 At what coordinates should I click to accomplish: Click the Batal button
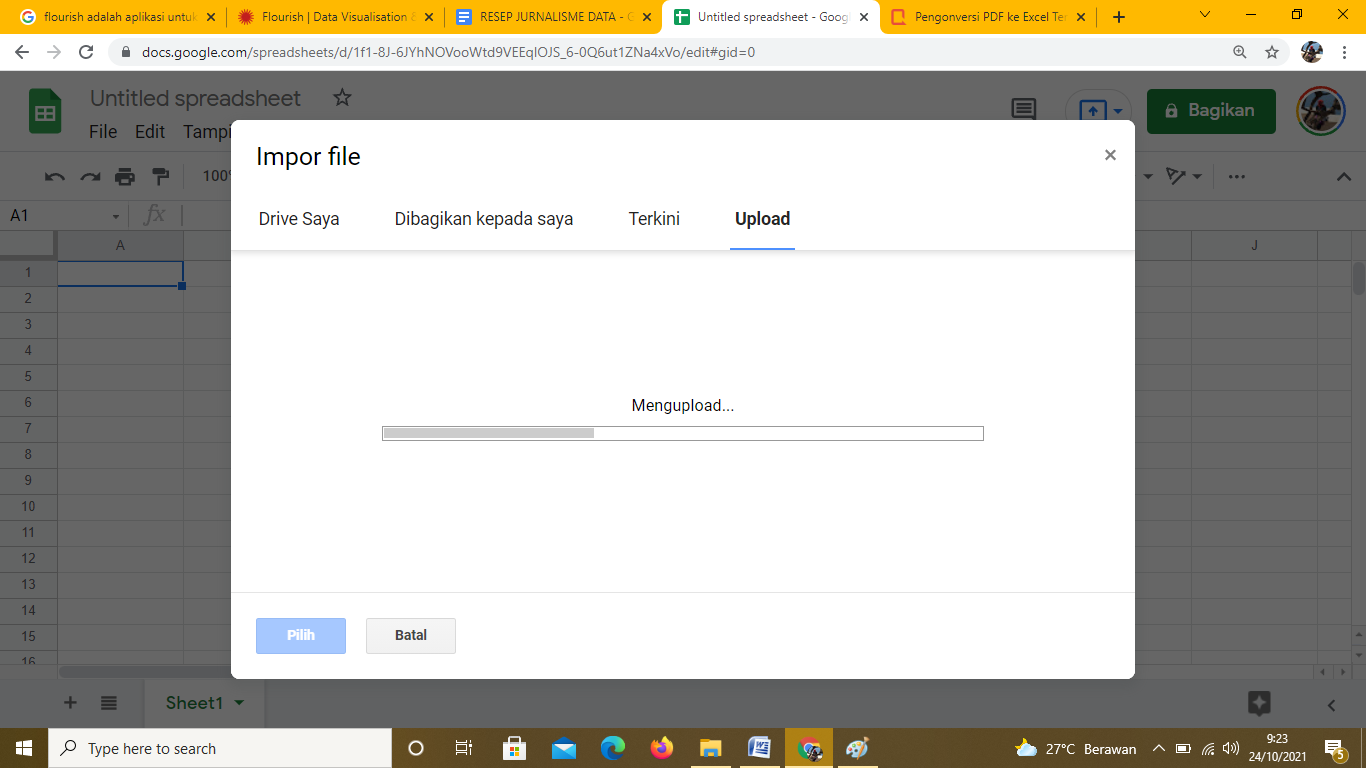[x=411, y=636]
